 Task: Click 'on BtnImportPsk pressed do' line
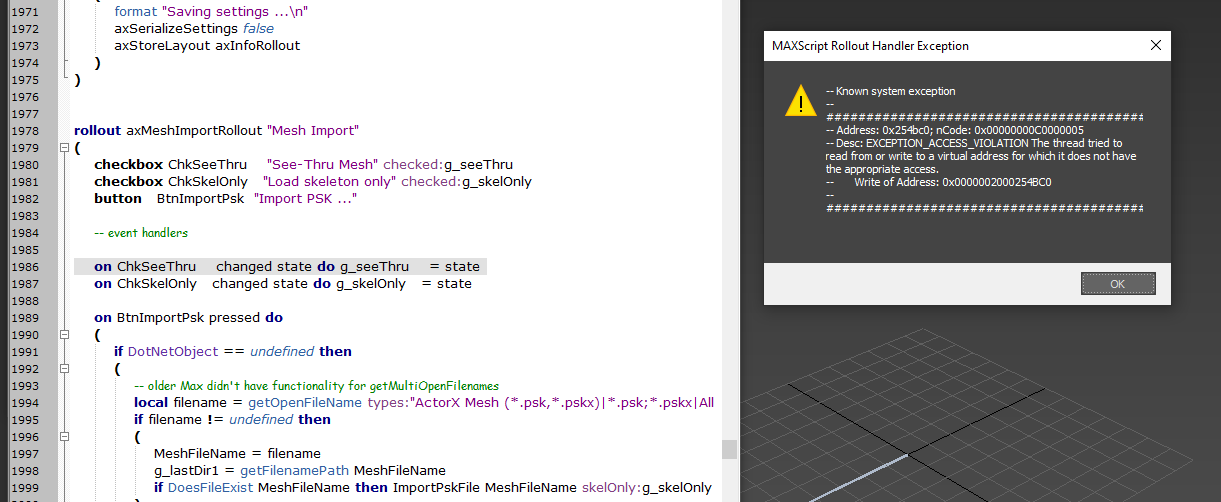point(189,318)
